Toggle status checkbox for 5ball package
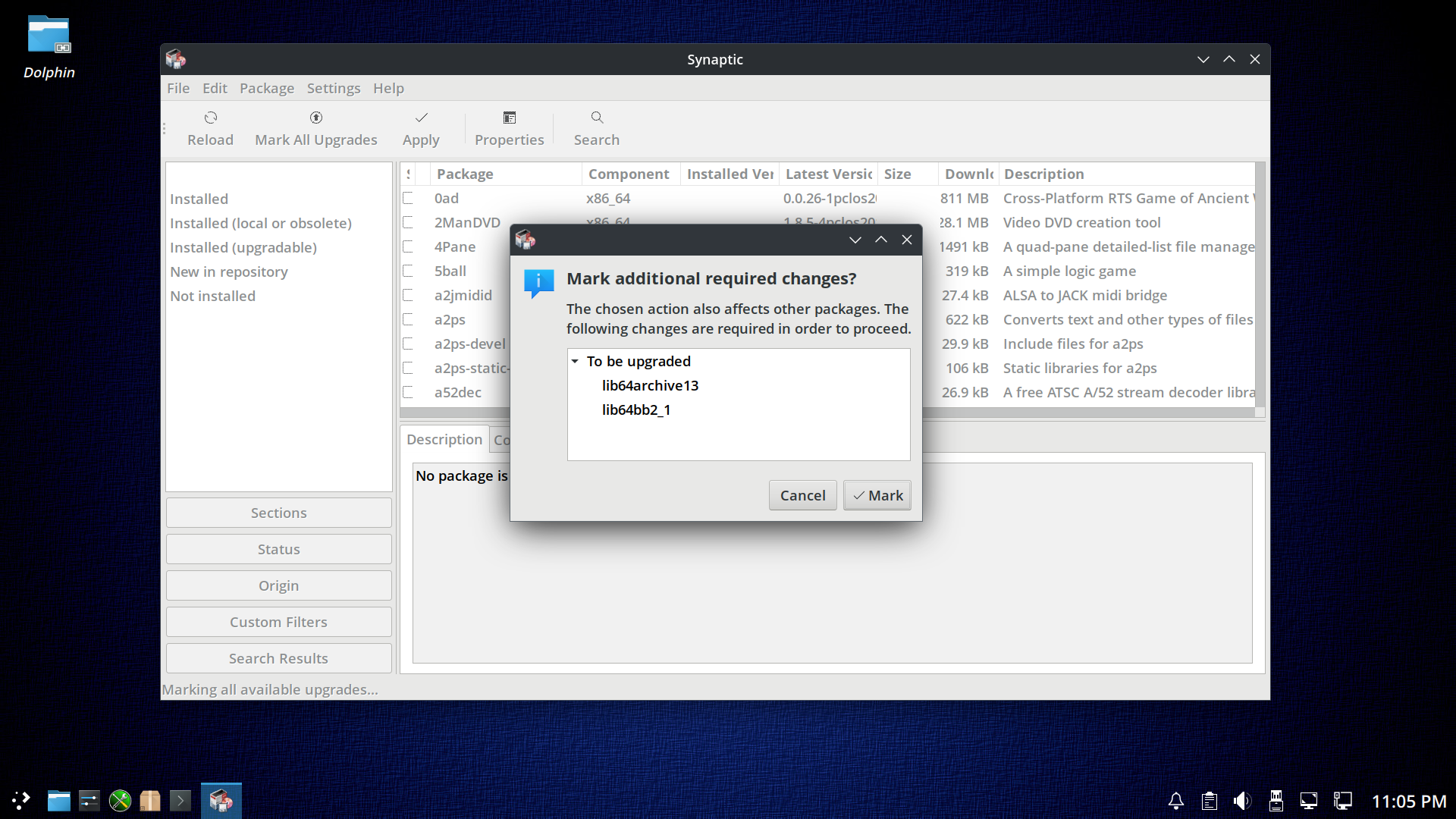 (408, 271)
